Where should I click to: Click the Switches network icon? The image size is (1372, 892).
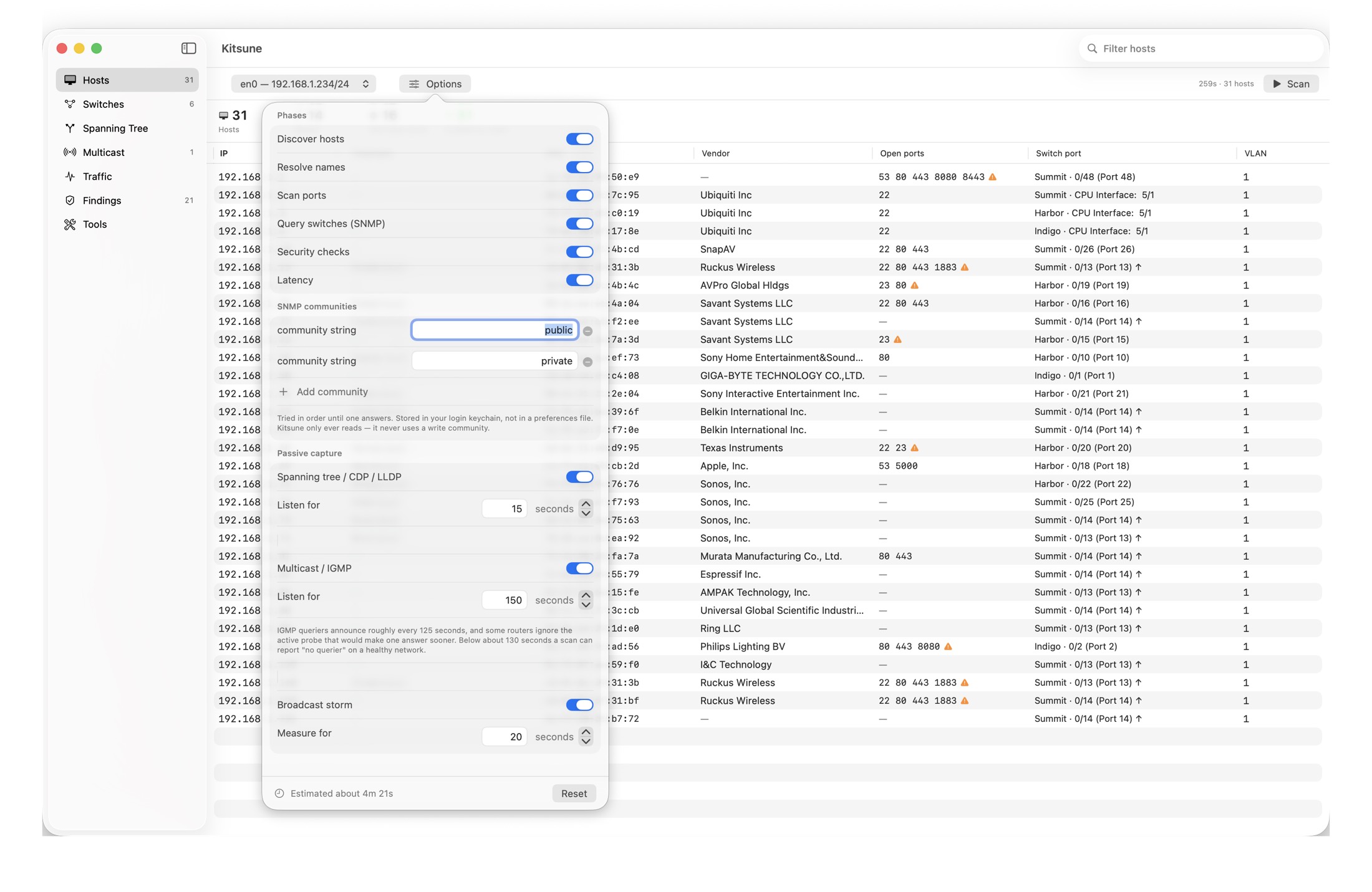[x=70, y=104]
